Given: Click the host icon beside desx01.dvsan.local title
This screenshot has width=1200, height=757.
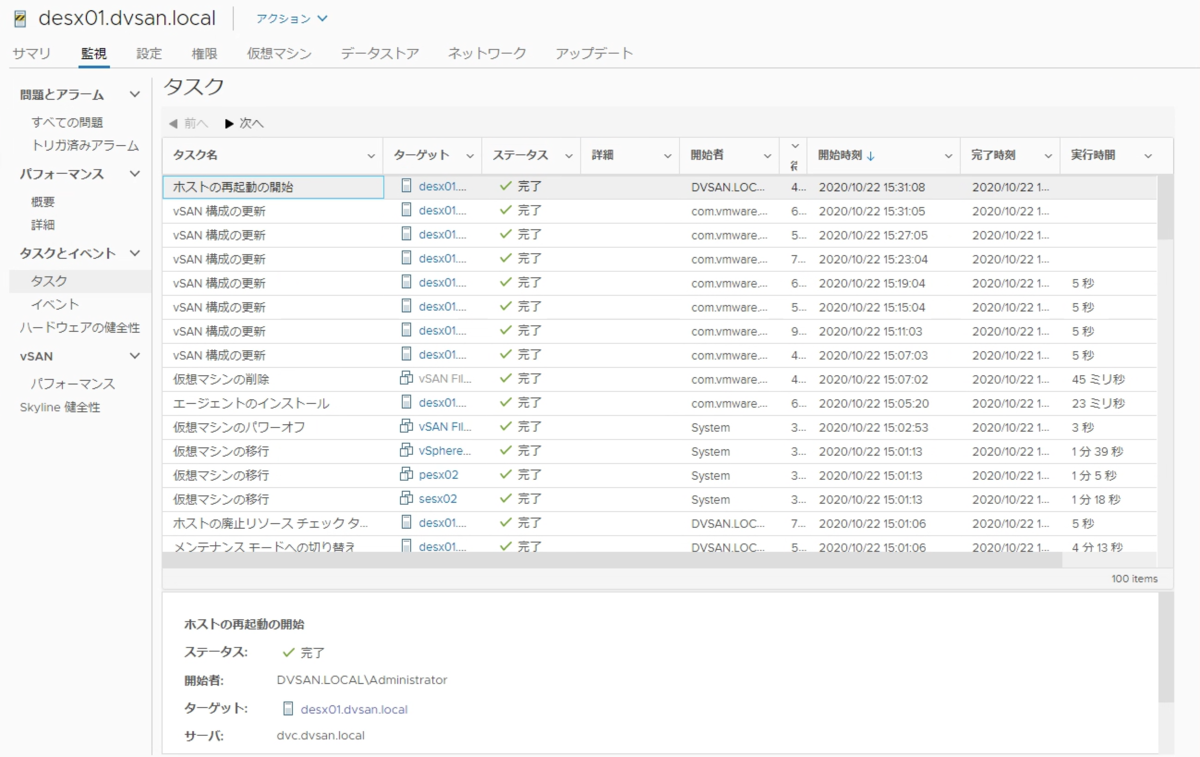Looking at the screenshot, I should click(20, 19).
